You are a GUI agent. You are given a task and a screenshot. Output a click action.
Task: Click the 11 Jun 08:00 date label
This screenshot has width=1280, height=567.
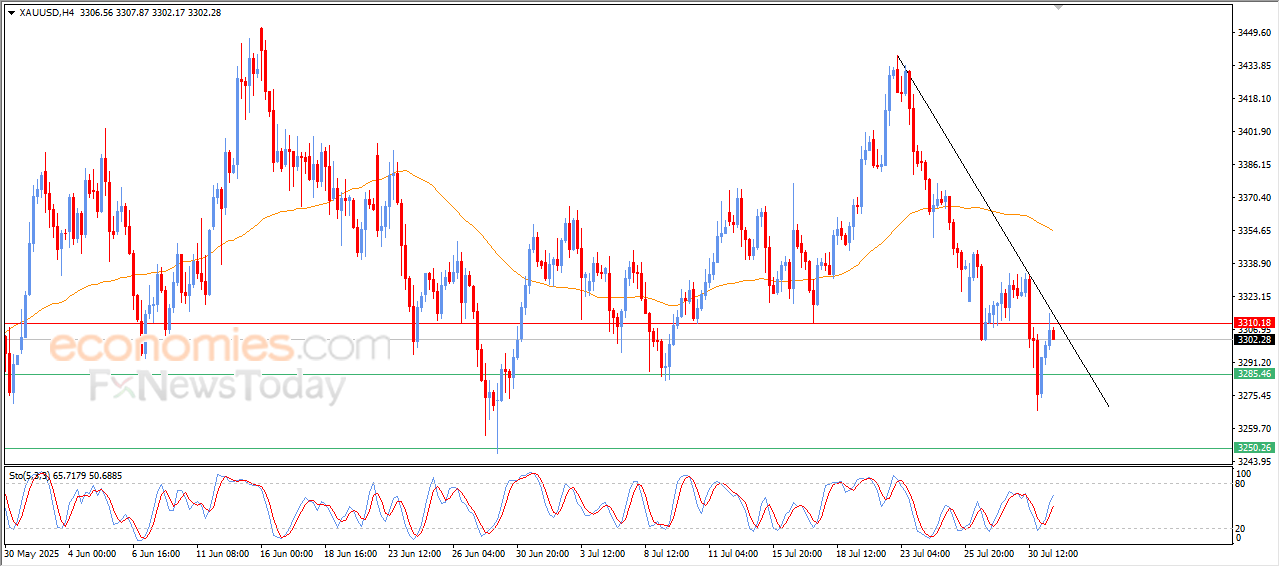tap(221, 552)
